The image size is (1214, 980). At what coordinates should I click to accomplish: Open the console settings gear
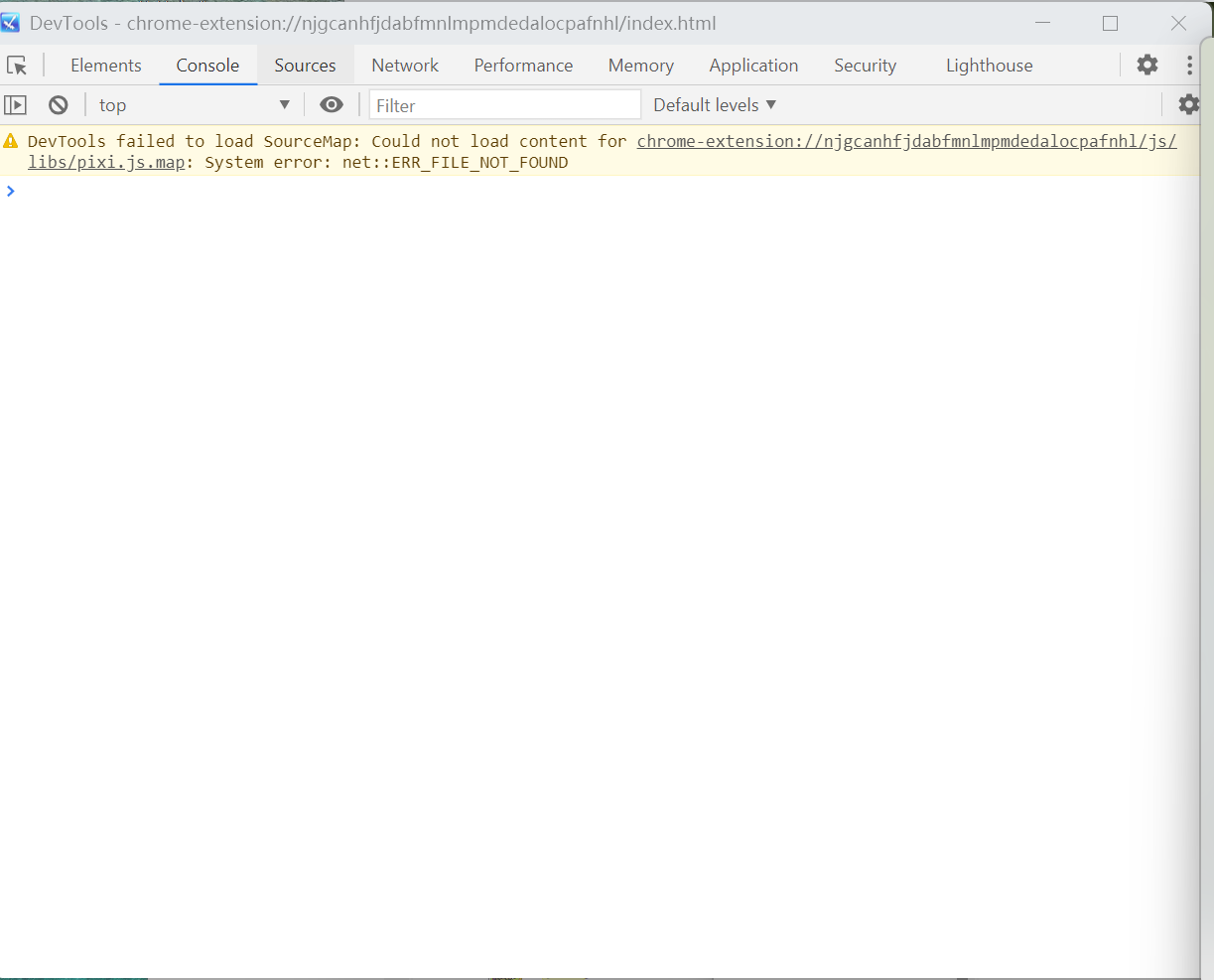click(1188, 104)
